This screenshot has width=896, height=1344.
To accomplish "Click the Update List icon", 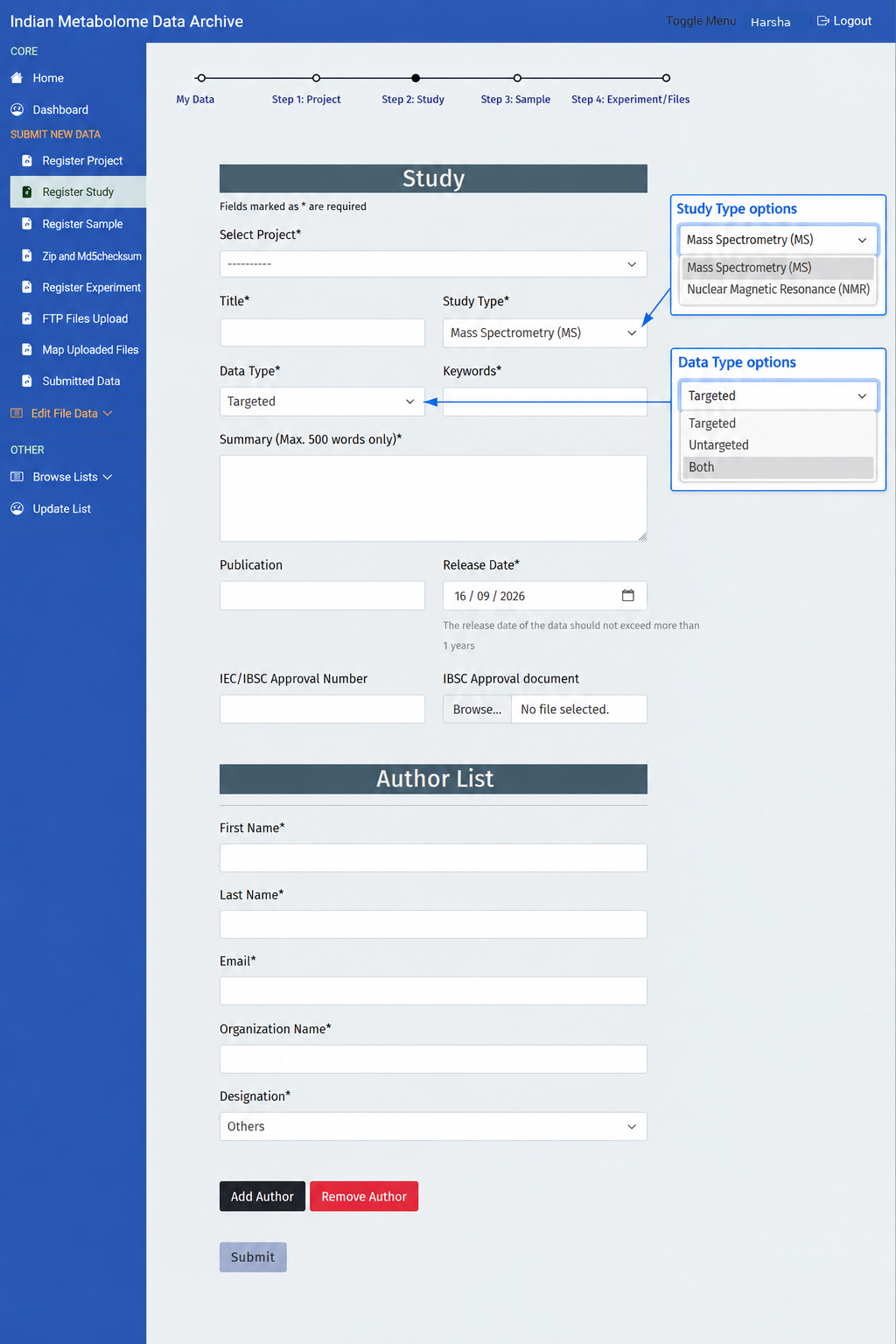I will [x=17, y=508].
